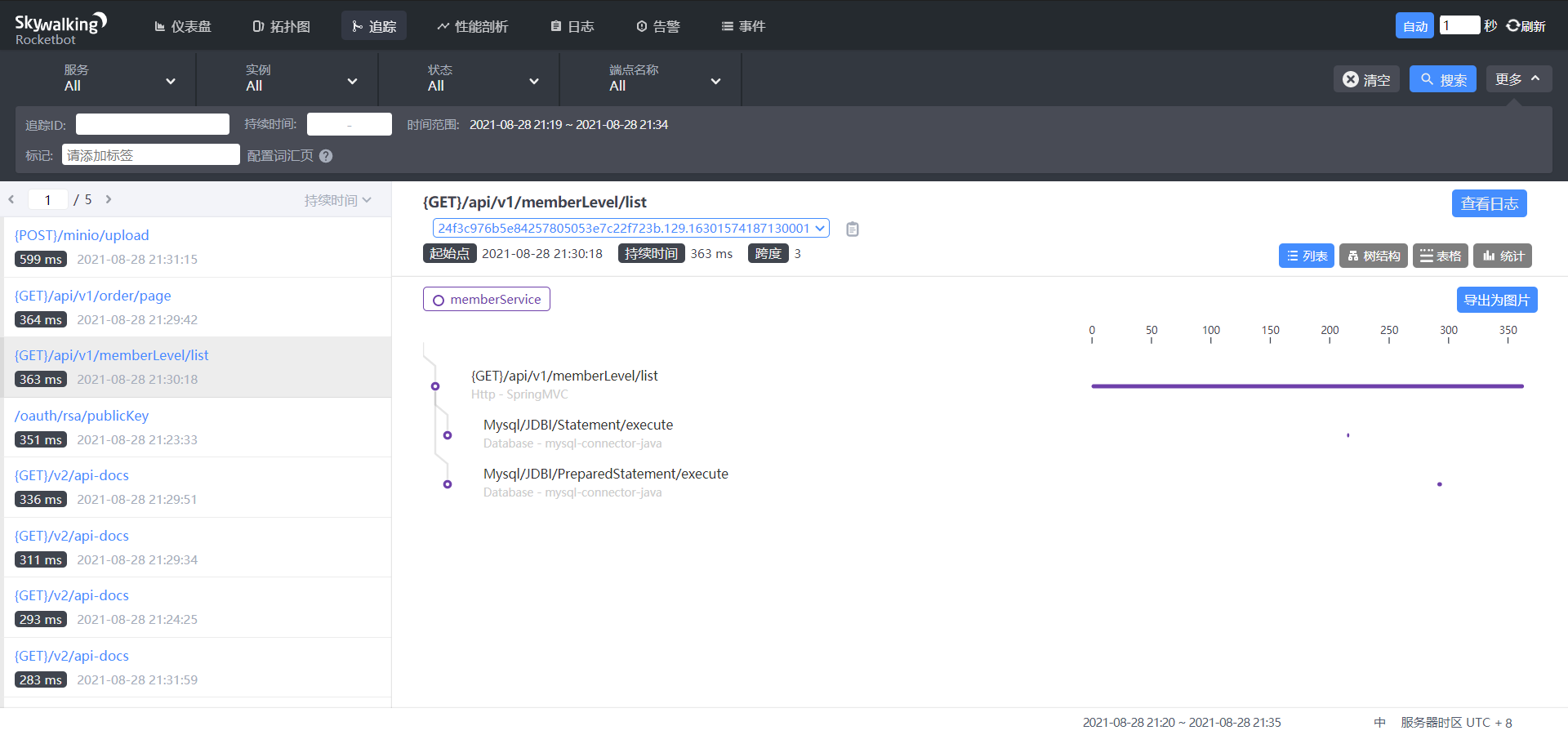Toggle the 自动 auto refresh button
This screenshot has width=1568, height=735.
(1414, 26)
